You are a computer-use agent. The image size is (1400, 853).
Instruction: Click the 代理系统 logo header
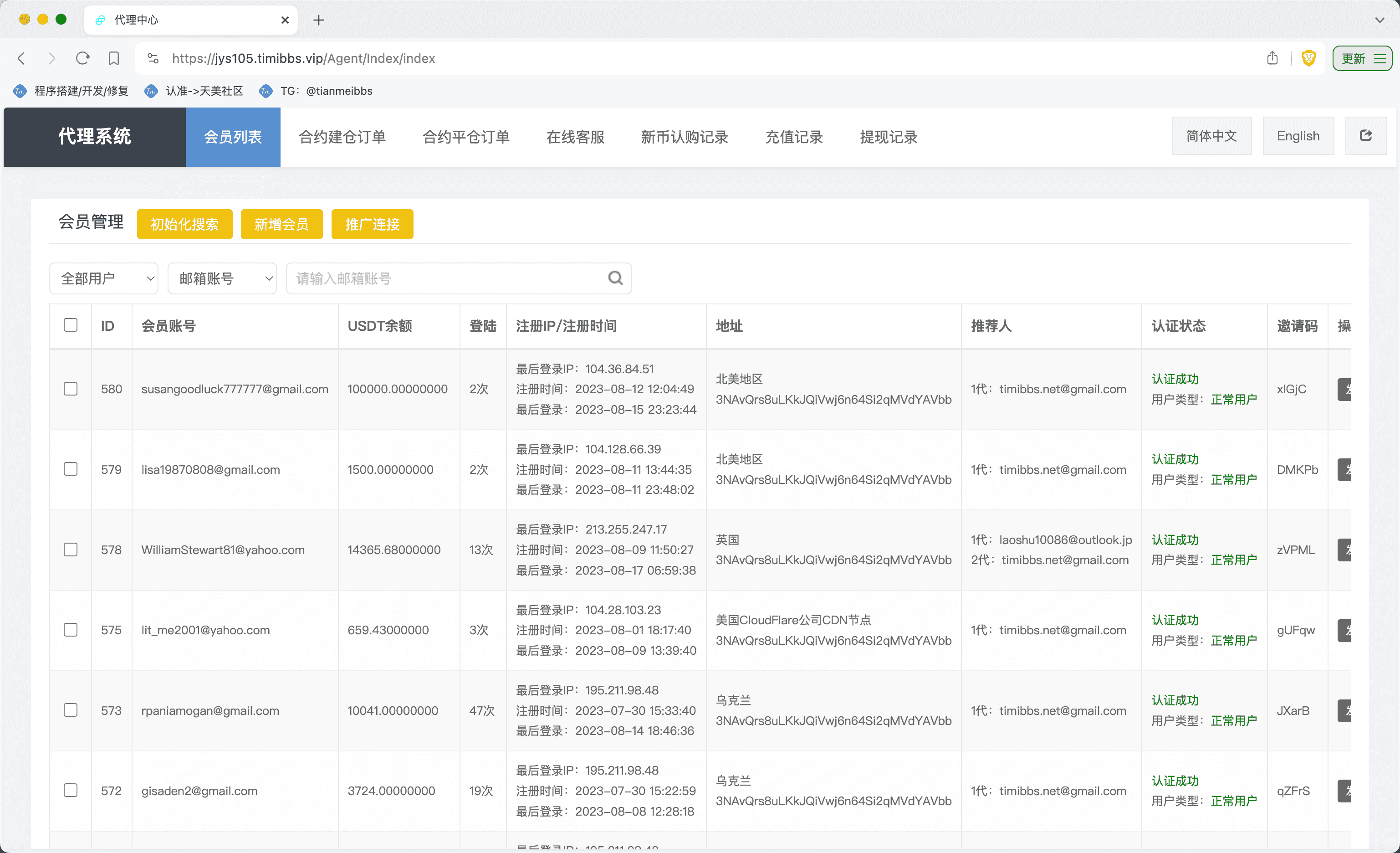click(x=94, y=137)
